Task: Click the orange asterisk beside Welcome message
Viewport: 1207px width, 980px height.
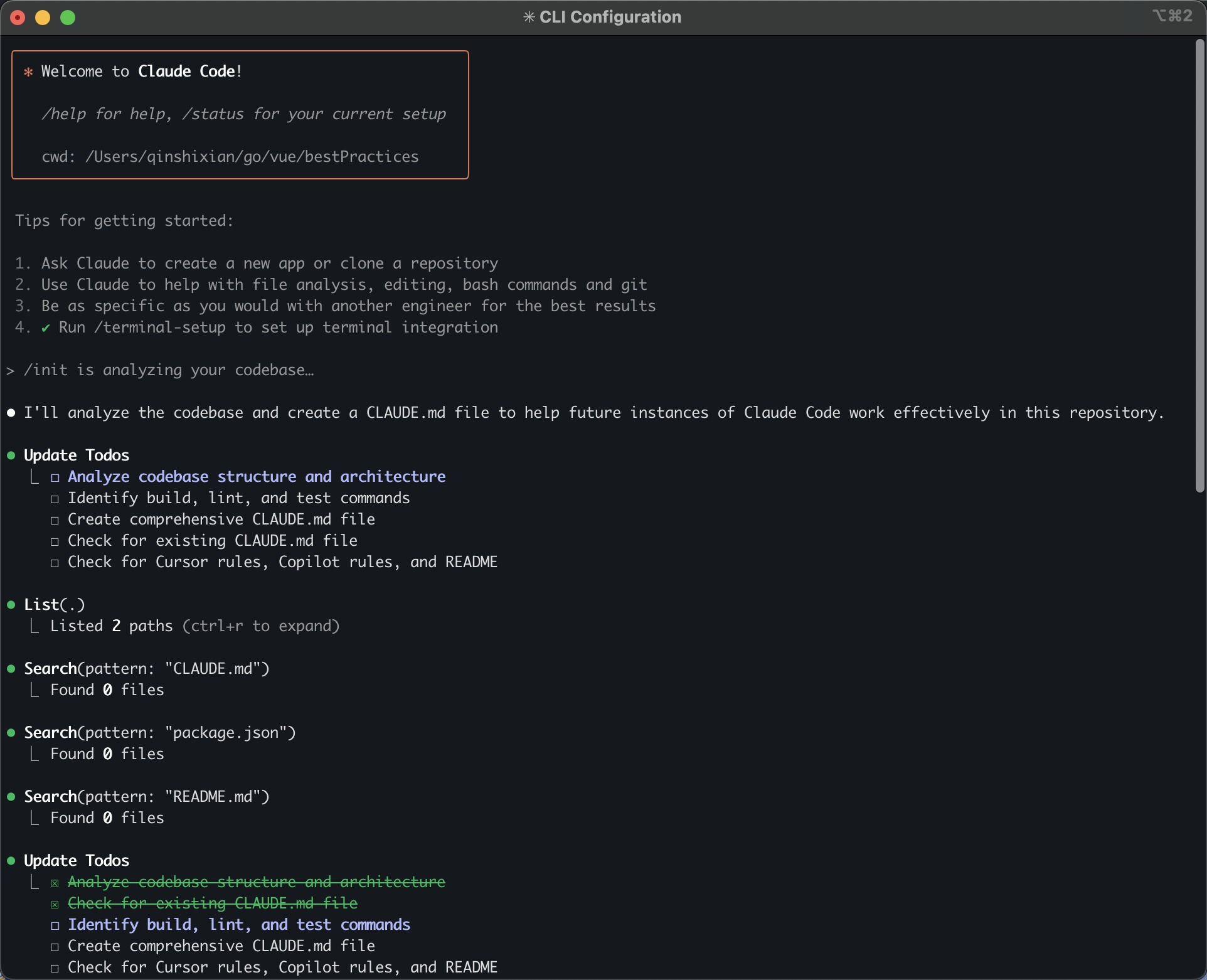Action: click(28, 72)
